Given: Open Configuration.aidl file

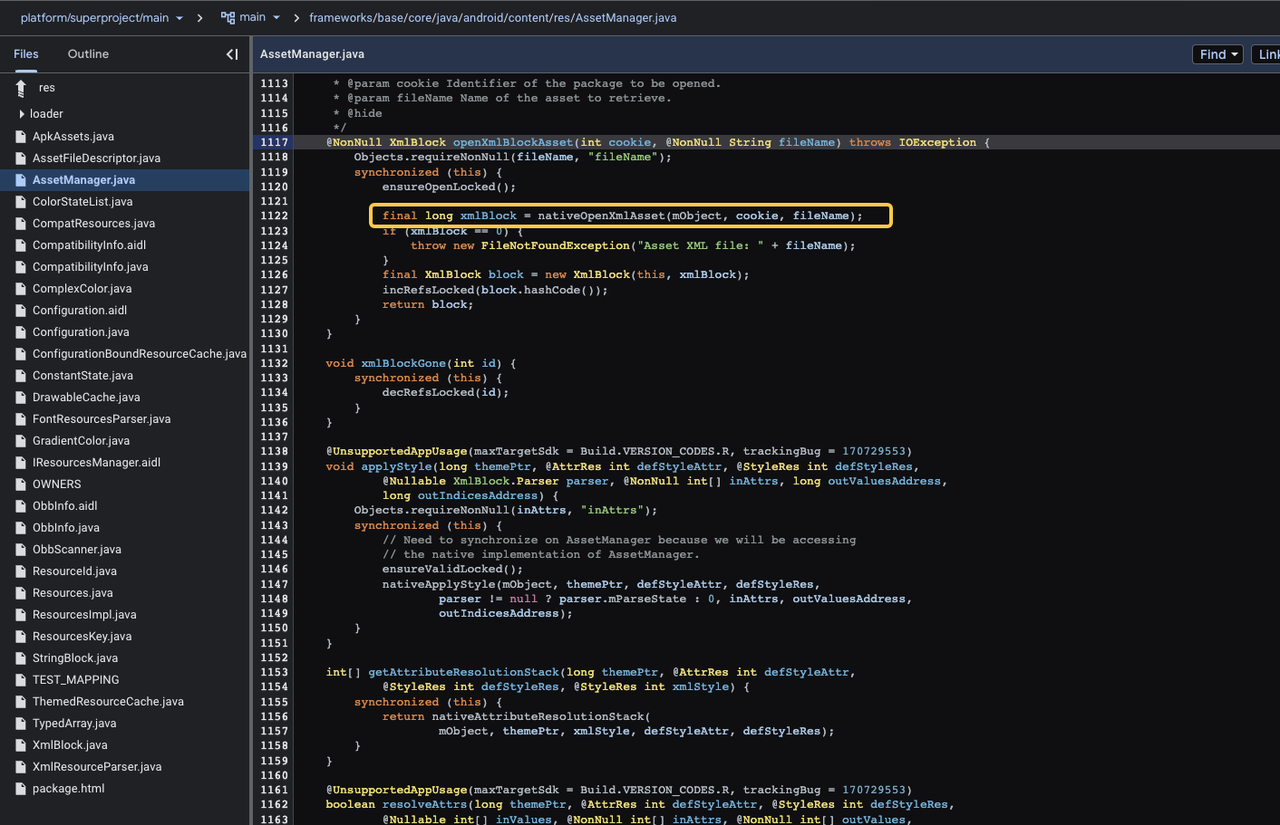Looking at the screenshot, I should pyautogui.click(x=79, y=310).
